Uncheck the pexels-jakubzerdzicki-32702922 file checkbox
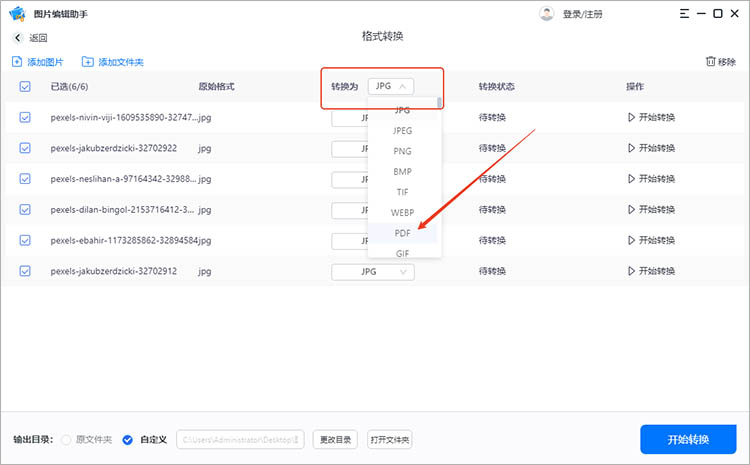The width and height of the screenshot is (750, 465). (x=25, y=148)
